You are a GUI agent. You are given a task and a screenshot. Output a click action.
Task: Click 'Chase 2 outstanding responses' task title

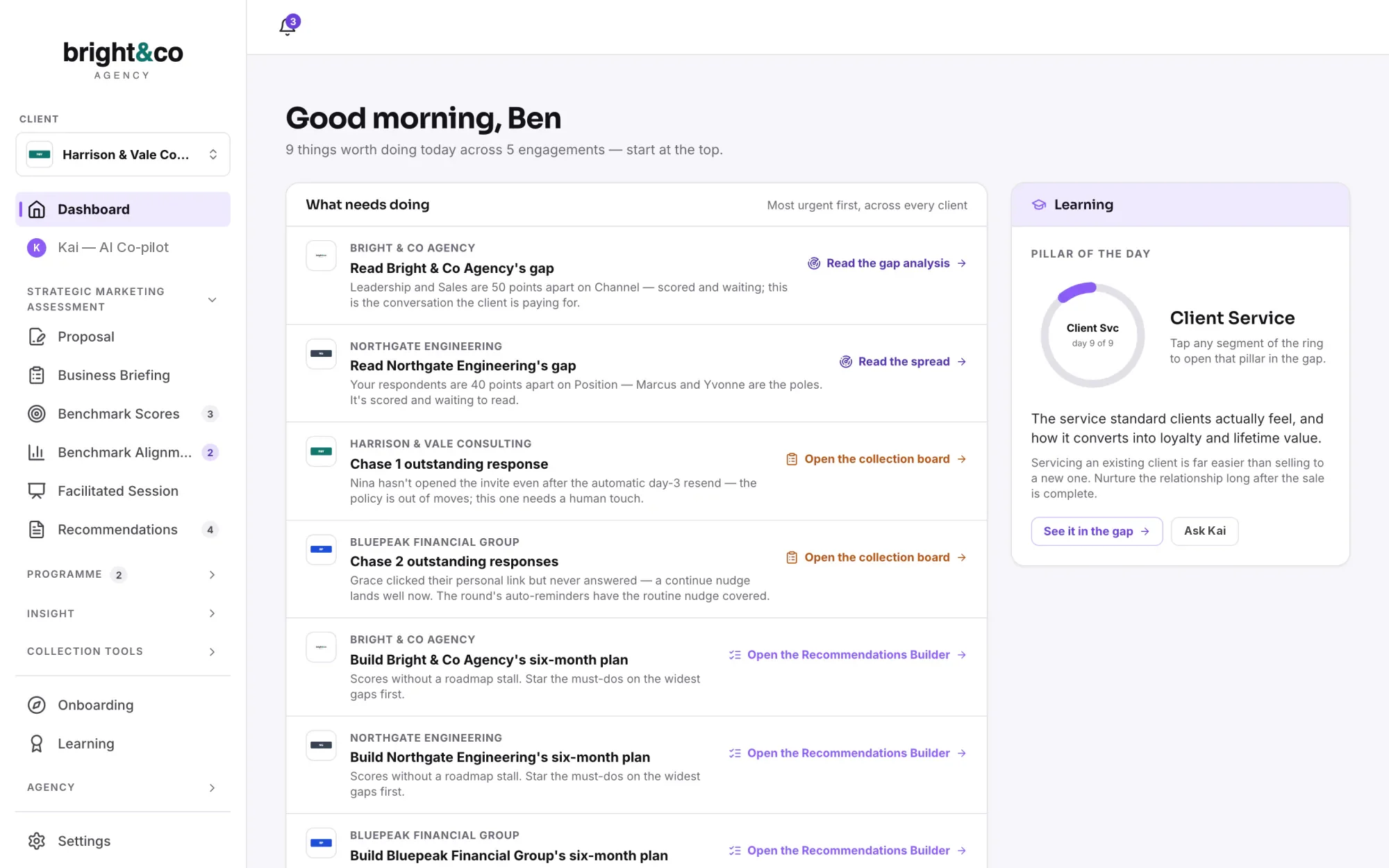(x=454, y=561)
